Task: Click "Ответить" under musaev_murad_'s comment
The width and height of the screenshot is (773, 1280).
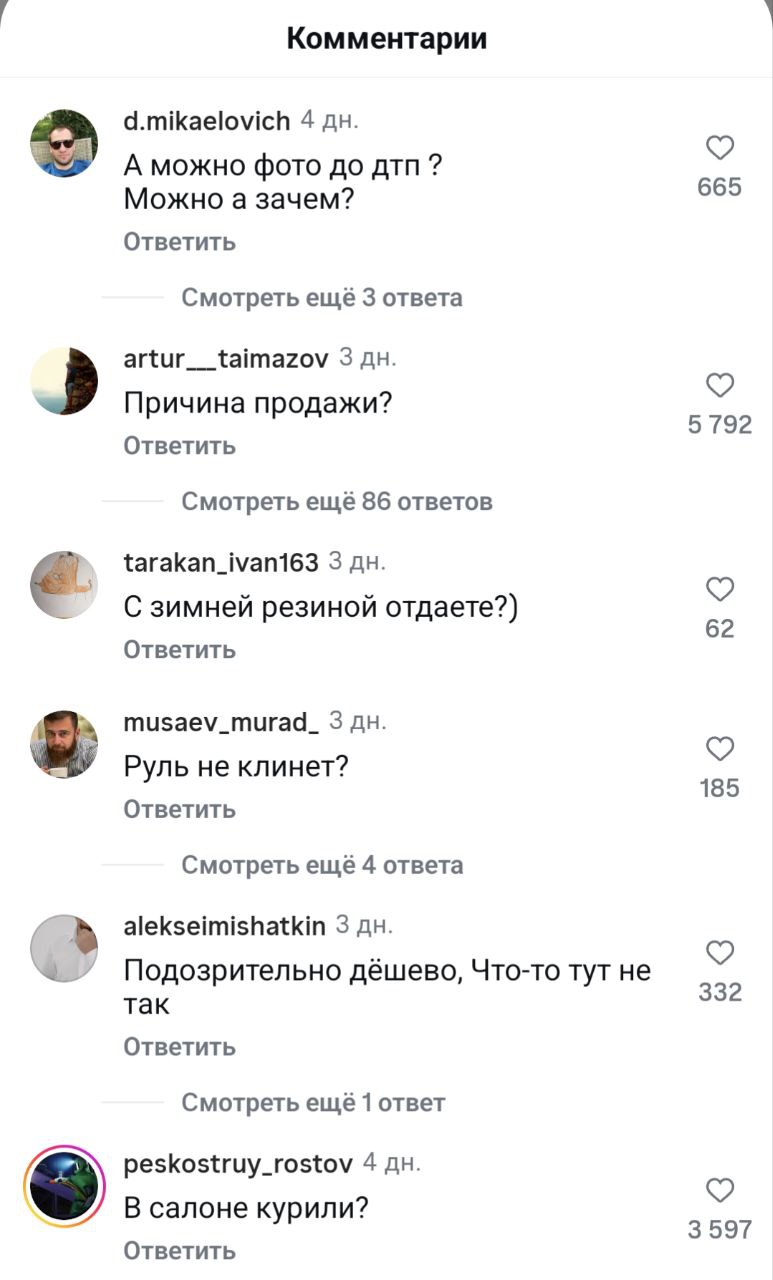Action: (x=179, y=809)
